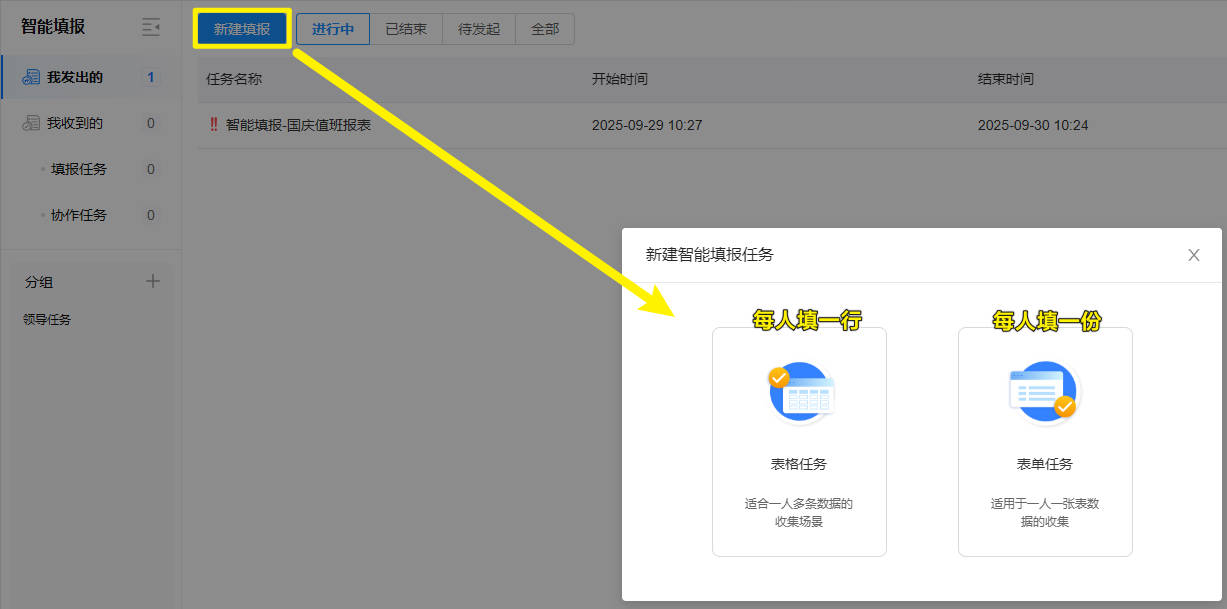The height and width of the screenshot is (609, 1227).
Task: Add a new group with plus icon
Action: click(153, 281)
